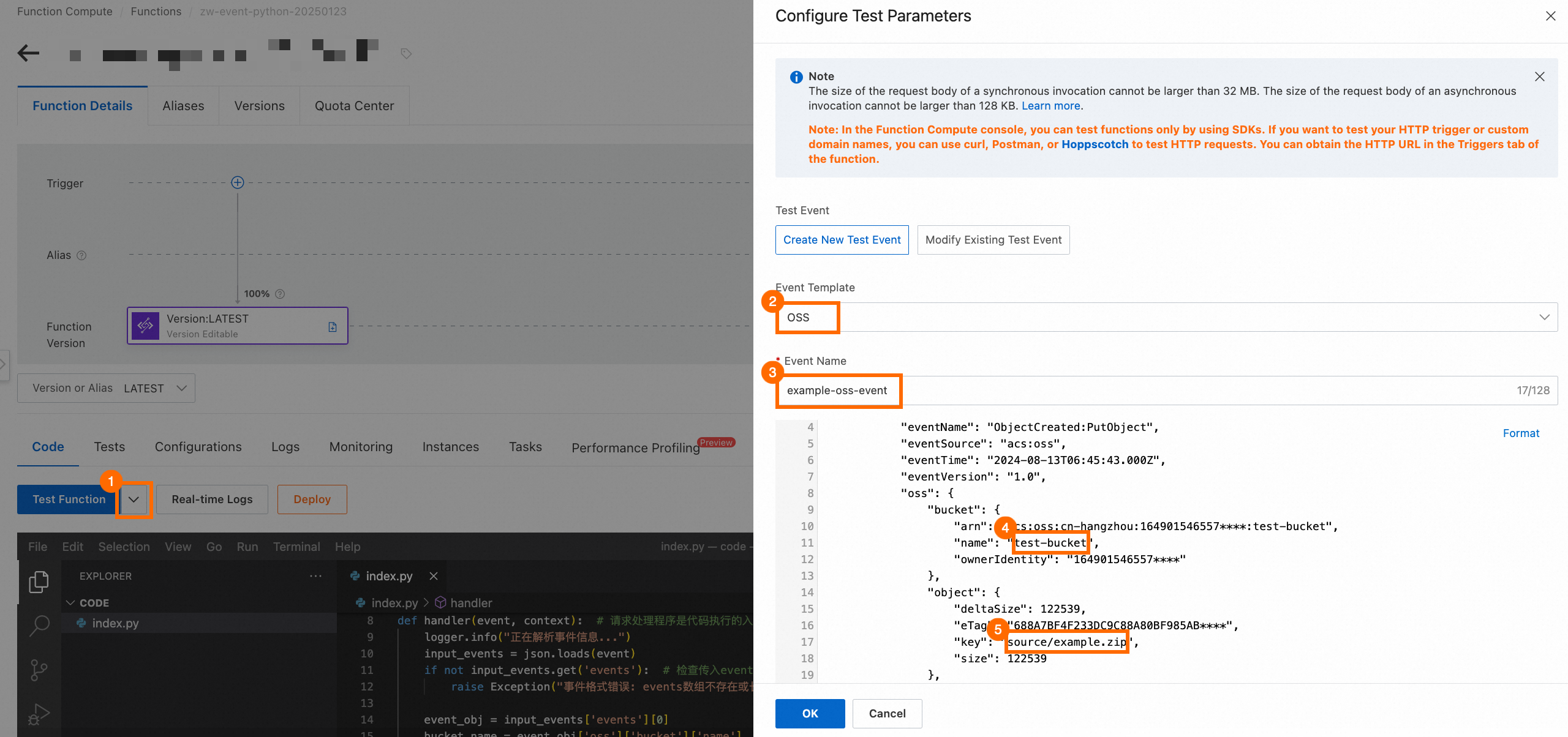Click the back arrow icon
The height and width of the screenshot is (737, 1568).
[28, 53]
